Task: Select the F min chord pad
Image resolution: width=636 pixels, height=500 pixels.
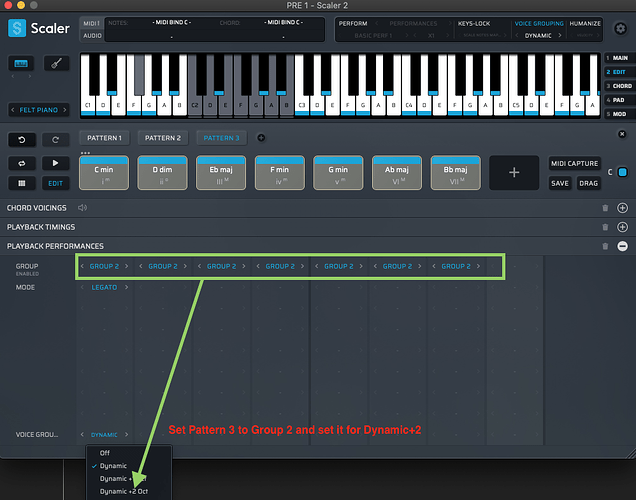Action: 280,173
